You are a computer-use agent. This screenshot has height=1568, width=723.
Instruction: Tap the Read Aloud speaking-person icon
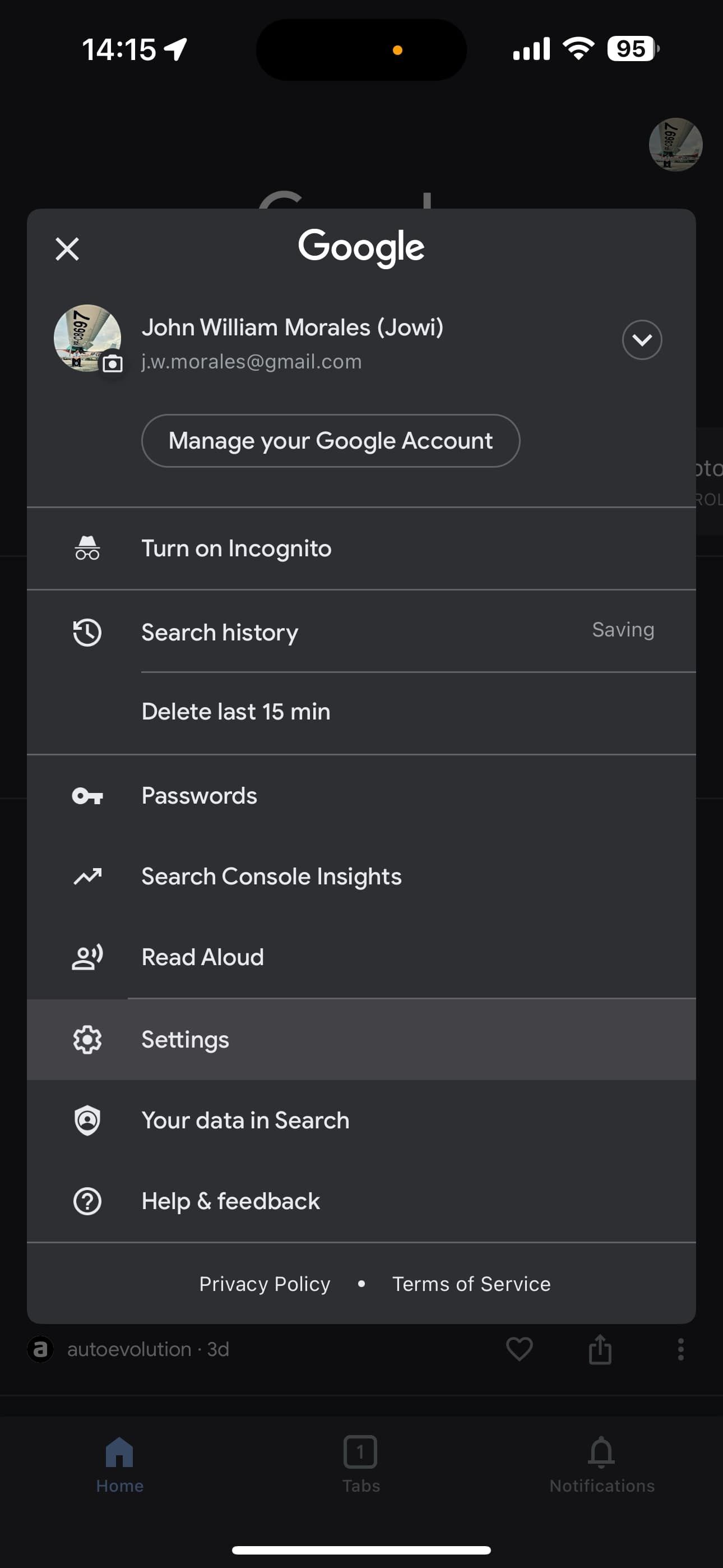pos(87,957)
